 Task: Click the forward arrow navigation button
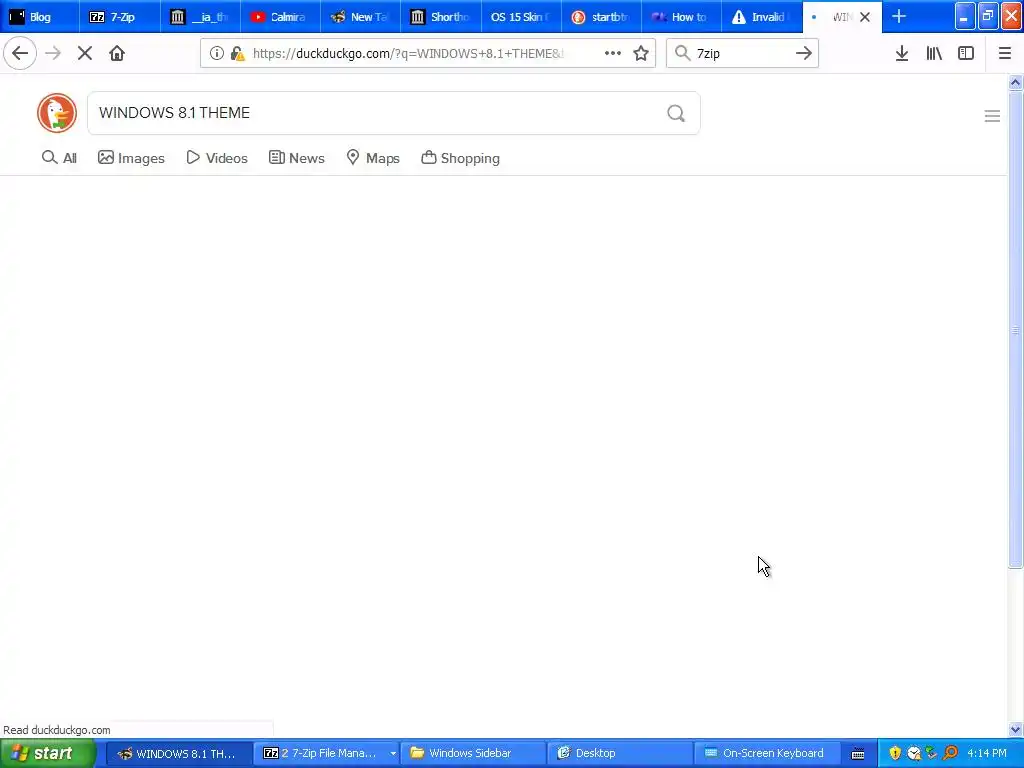pyautogui.click(x=53, y=54)
